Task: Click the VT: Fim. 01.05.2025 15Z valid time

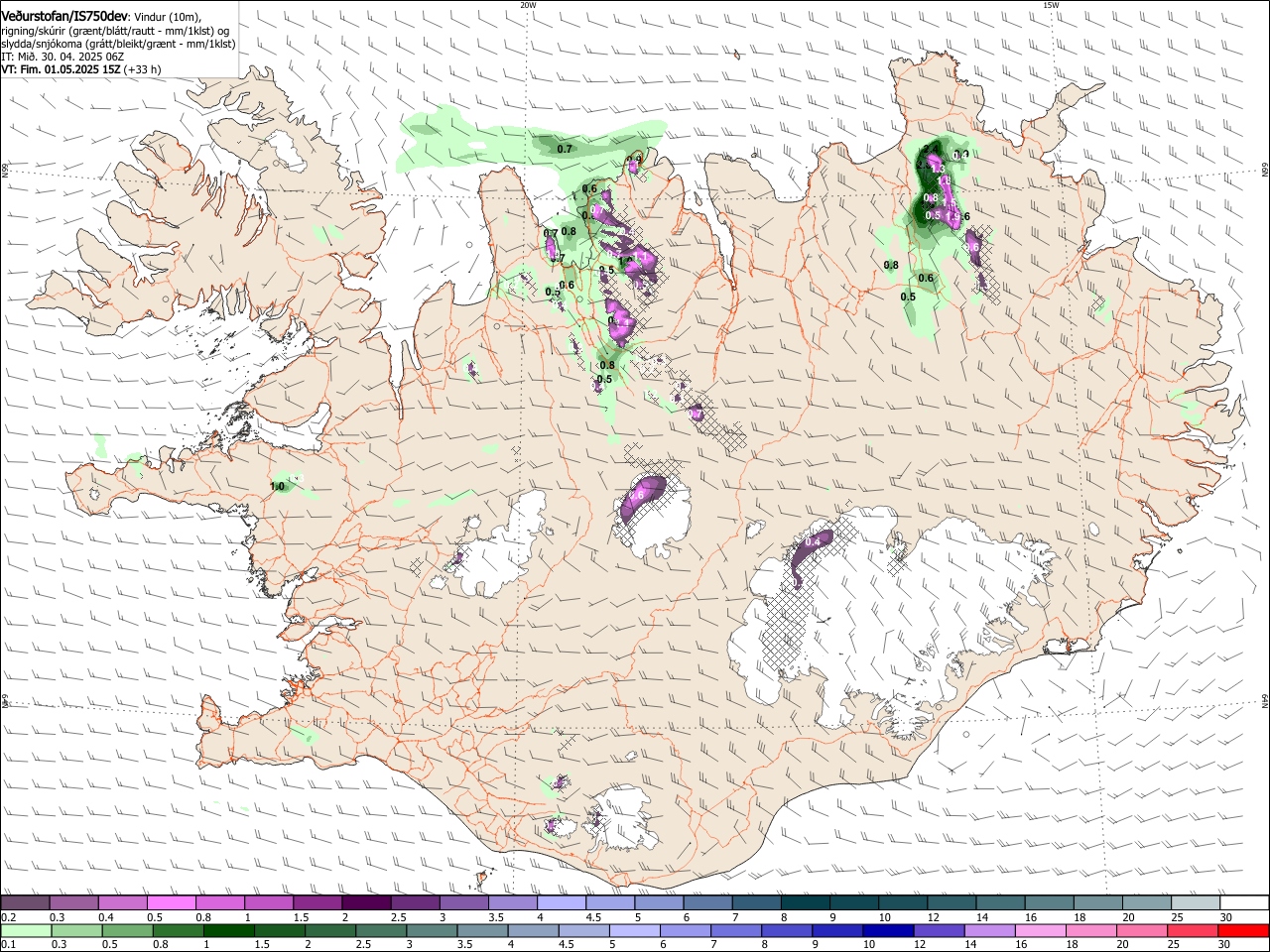Action: pos(61,69)
